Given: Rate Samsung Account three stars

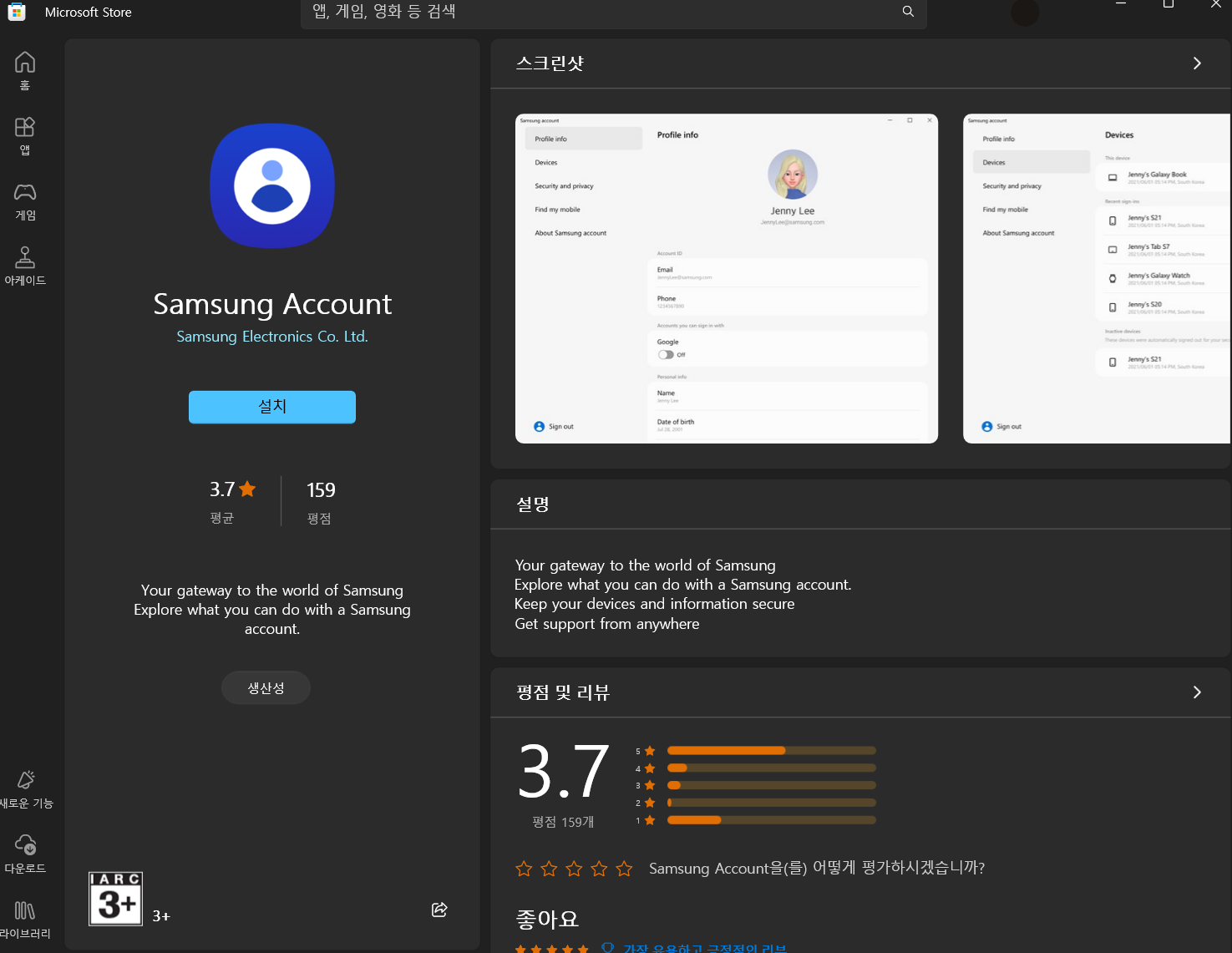Looking at the screenshot, I should (574, 869).
